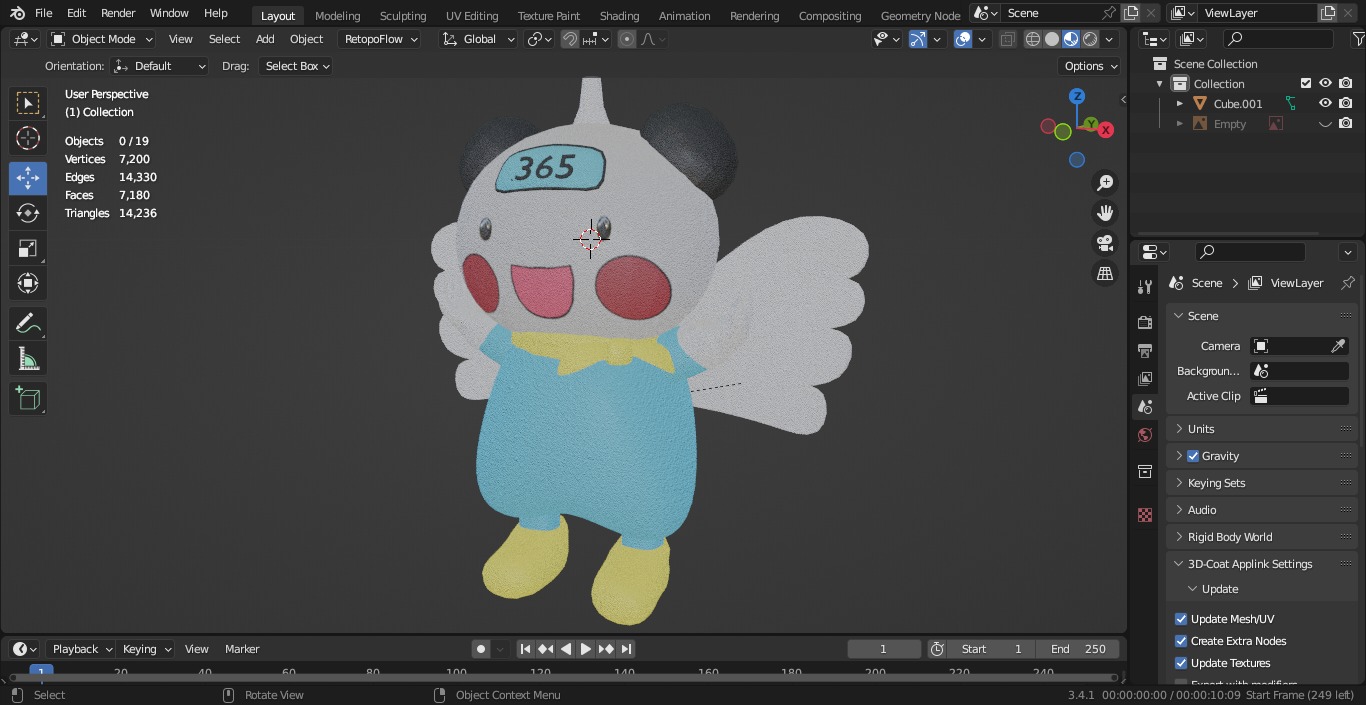Select the Measure tool
The width and height of the screenshot is (1366, 705).
click(28, 358)
